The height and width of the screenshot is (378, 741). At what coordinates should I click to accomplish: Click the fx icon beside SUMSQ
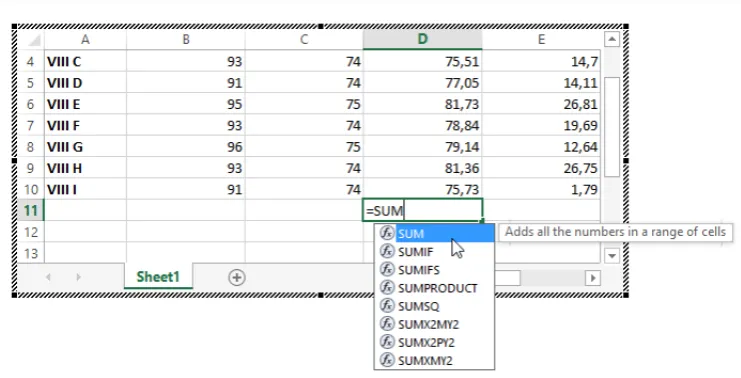(387, 306)
